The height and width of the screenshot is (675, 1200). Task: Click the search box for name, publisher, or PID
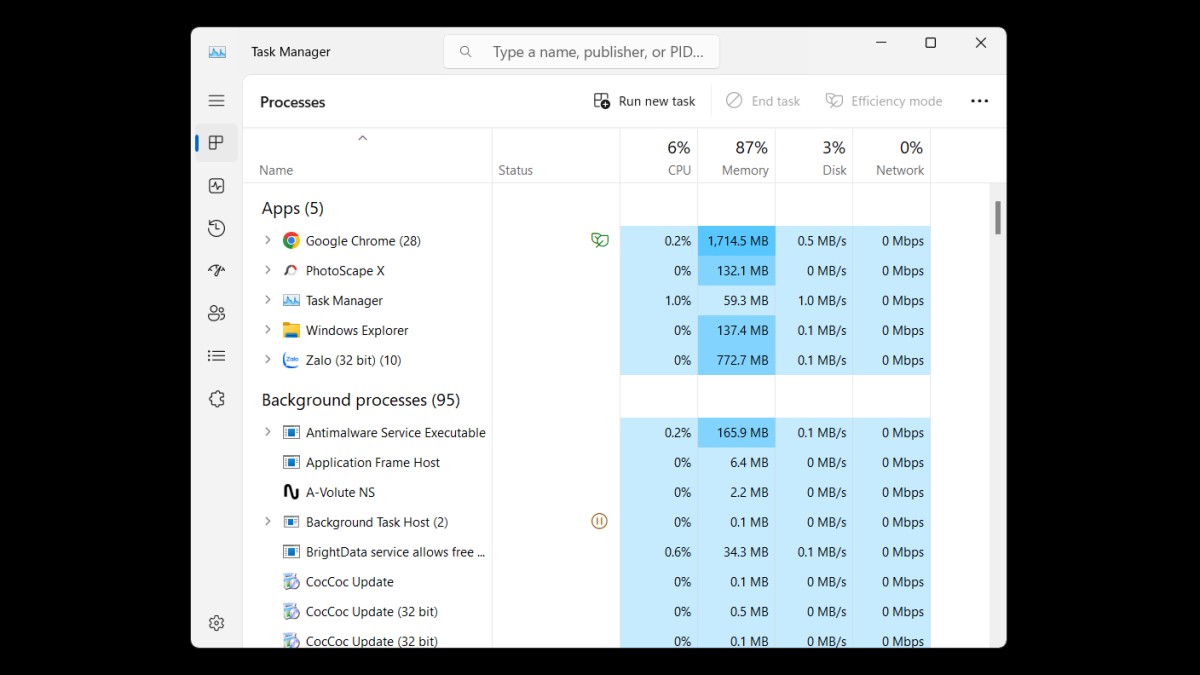581,52
